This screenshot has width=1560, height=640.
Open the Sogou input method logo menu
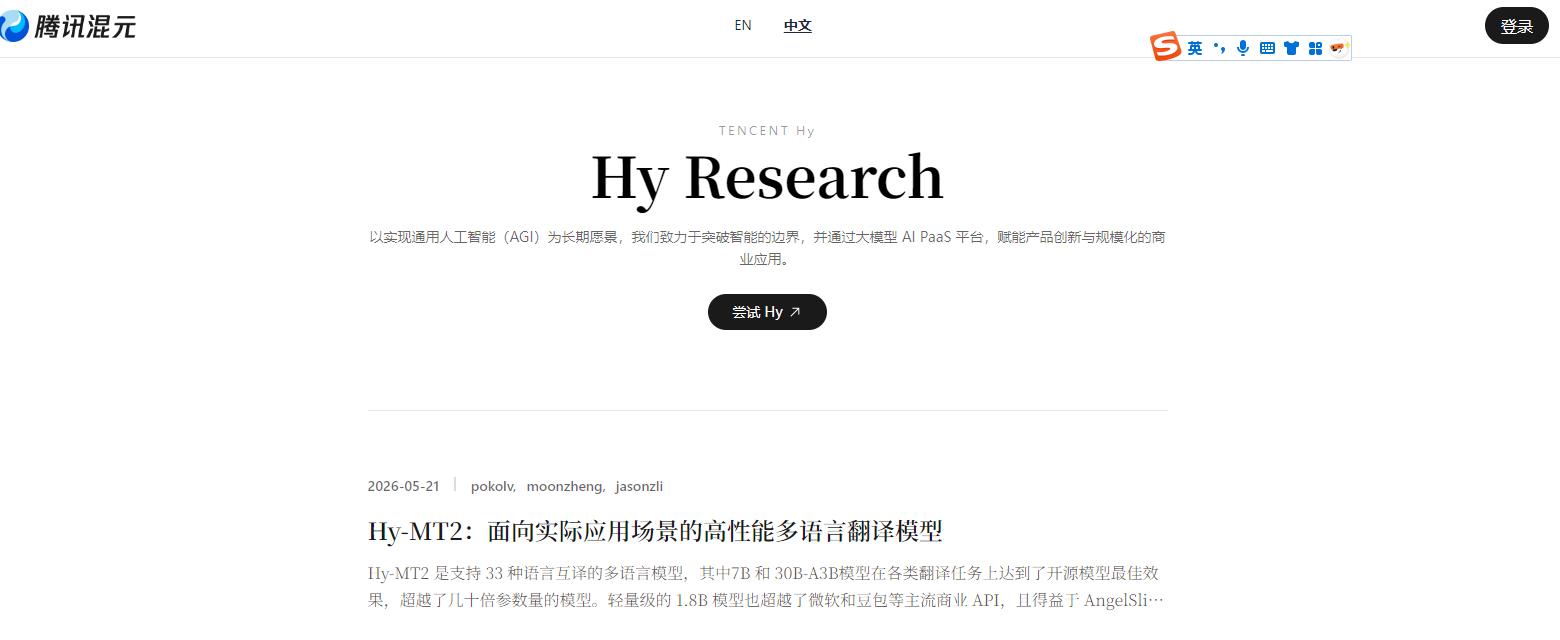point(1165,47)
